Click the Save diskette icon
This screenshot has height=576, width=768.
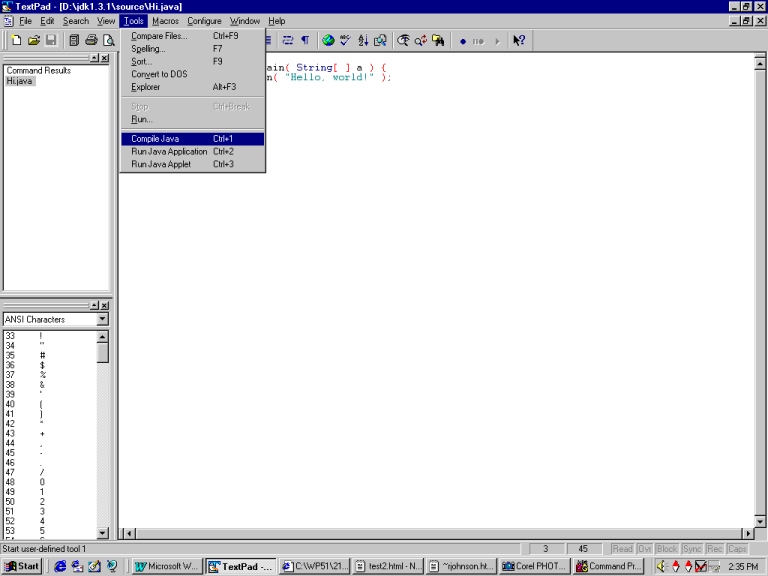[50, 41]
